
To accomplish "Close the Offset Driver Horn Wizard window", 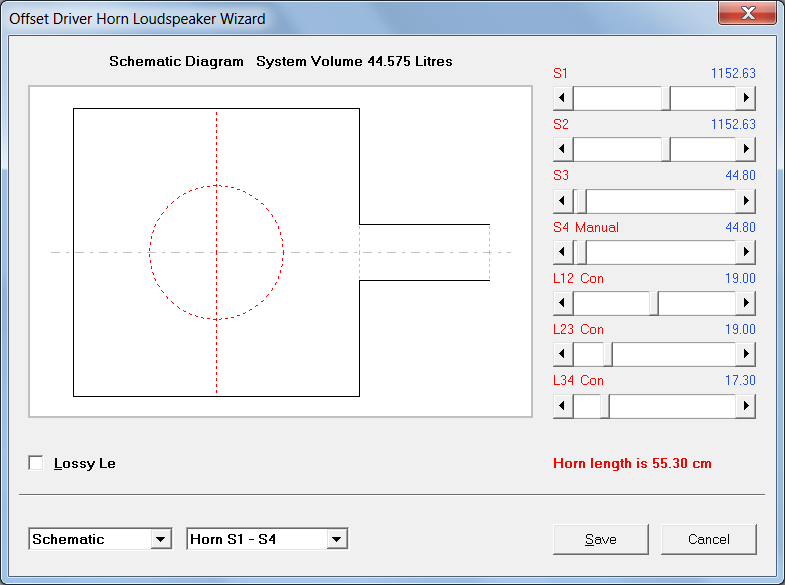I will [x=747, y=13].
